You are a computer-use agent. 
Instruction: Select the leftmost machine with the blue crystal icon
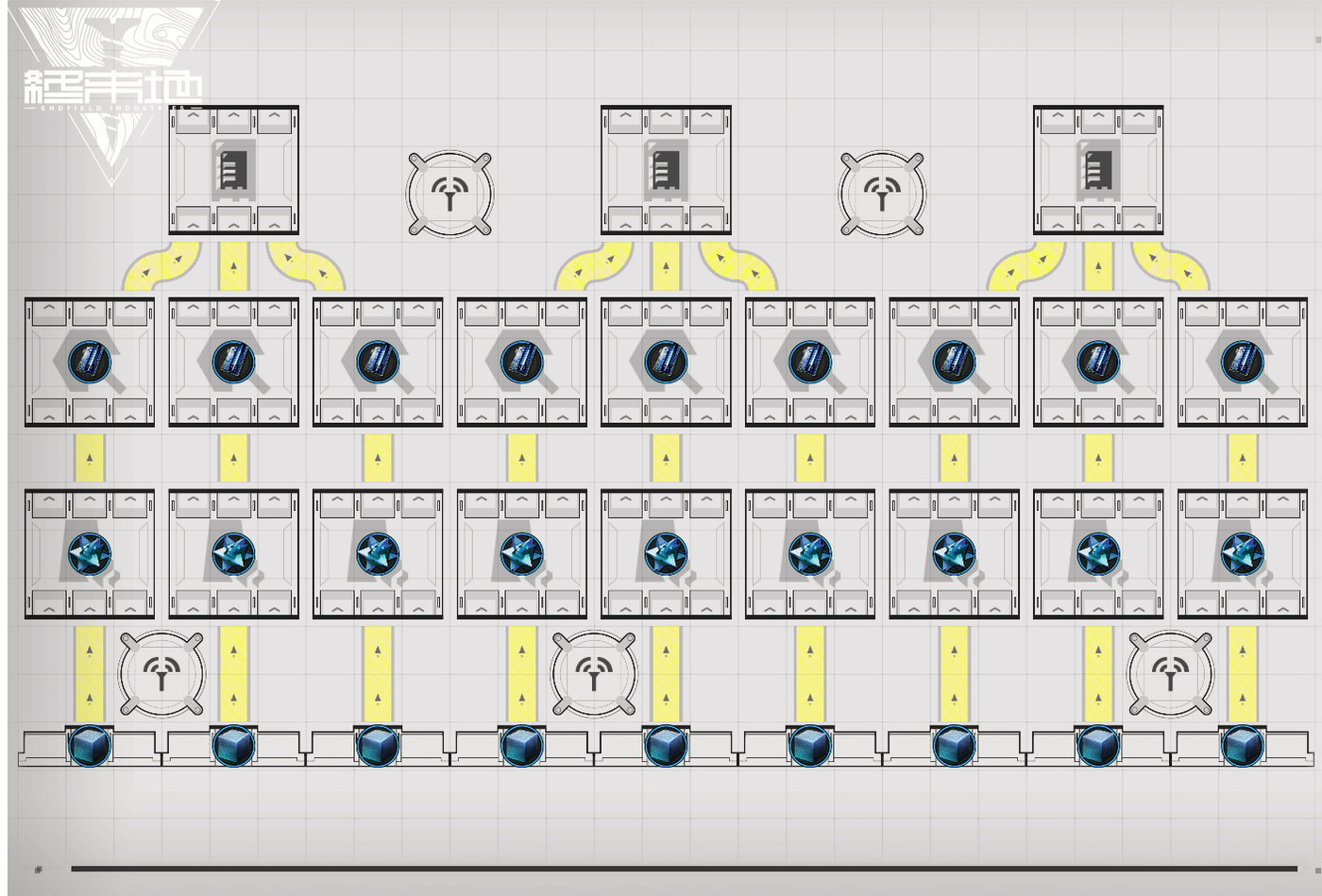coord(90,554)
